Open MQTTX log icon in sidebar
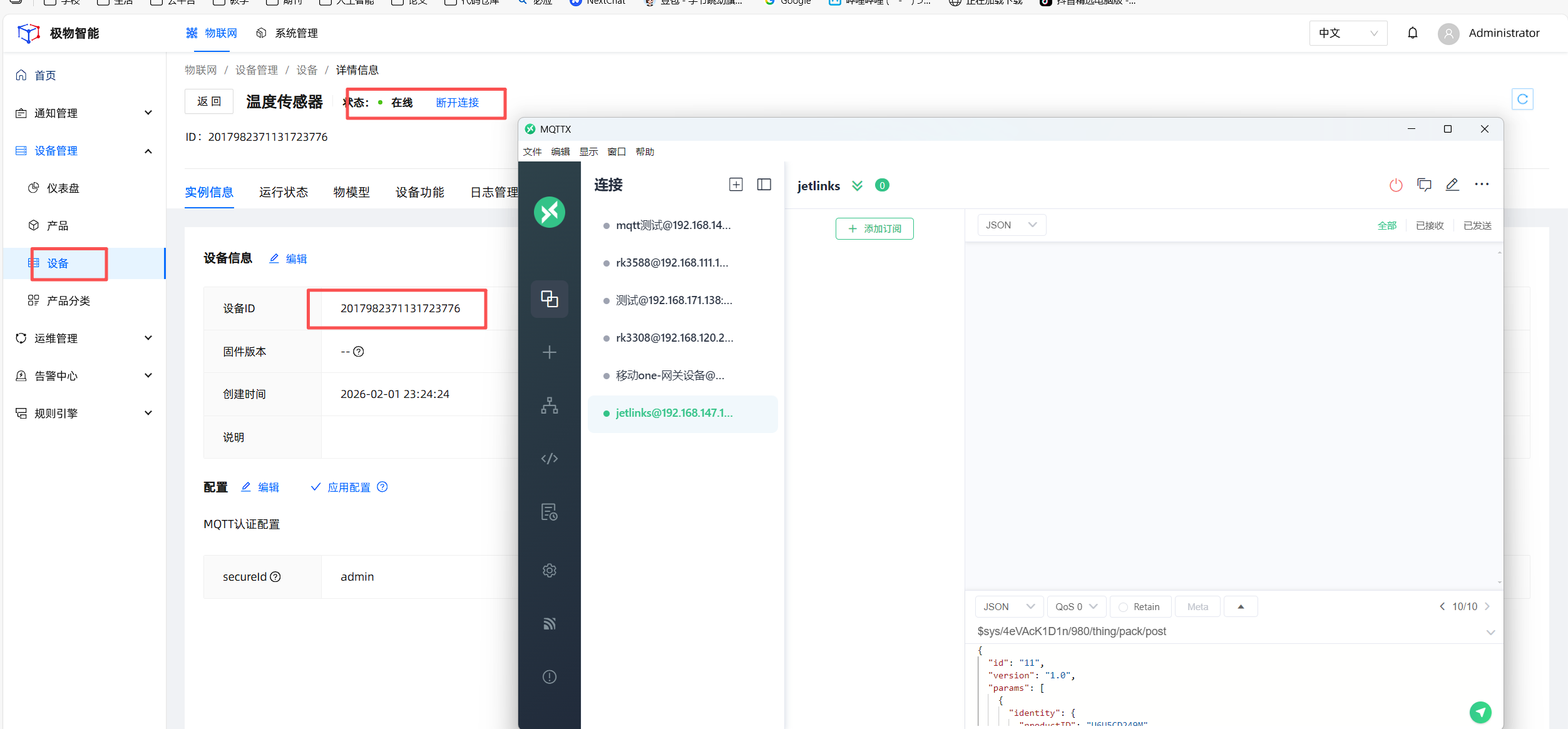The width and height of the screenshot is (1568, 729). pyautogui.click(x=549, y=512)
